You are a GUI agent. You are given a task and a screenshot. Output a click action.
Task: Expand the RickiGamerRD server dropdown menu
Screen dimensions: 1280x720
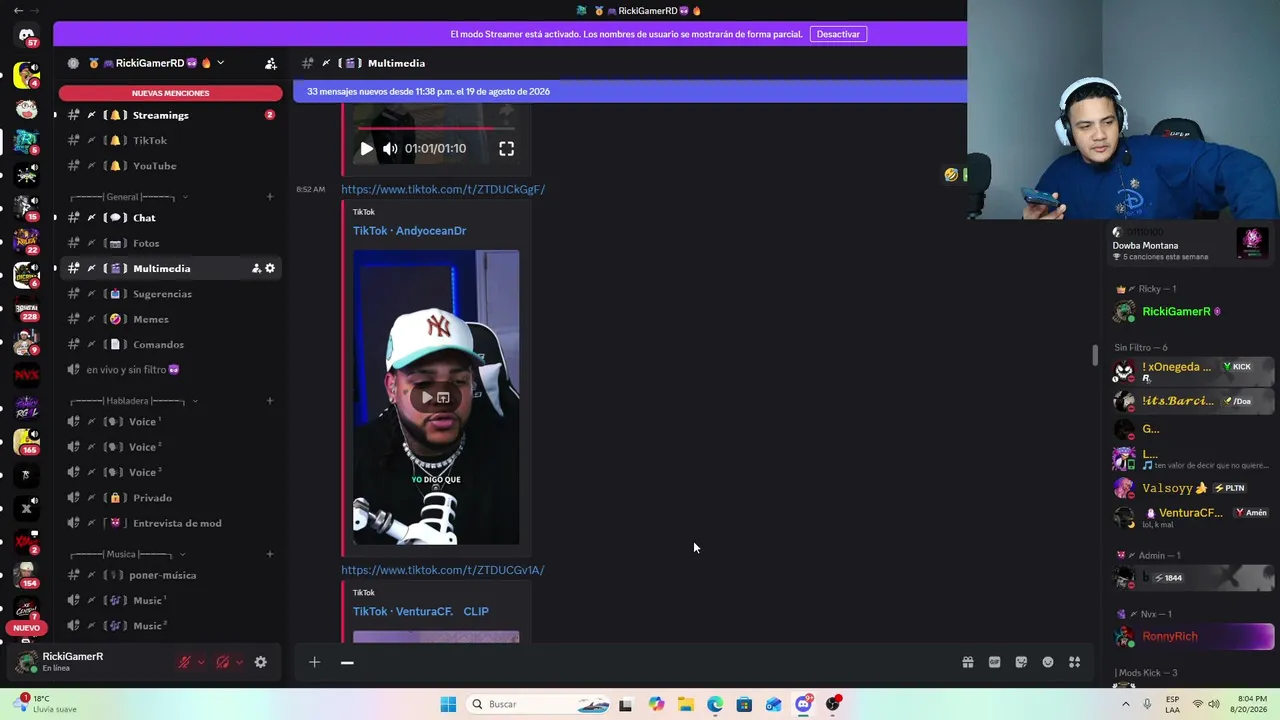pyautogui.click(x=220, y=63)
